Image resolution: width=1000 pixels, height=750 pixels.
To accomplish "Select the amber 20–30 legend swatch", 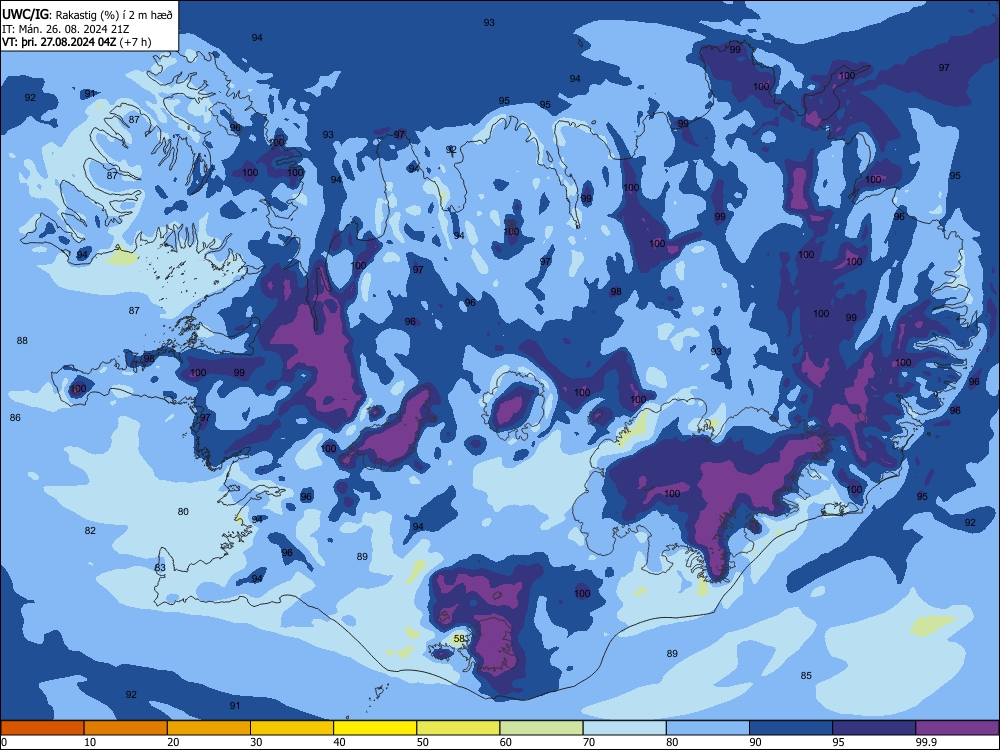I will [209, 728].
